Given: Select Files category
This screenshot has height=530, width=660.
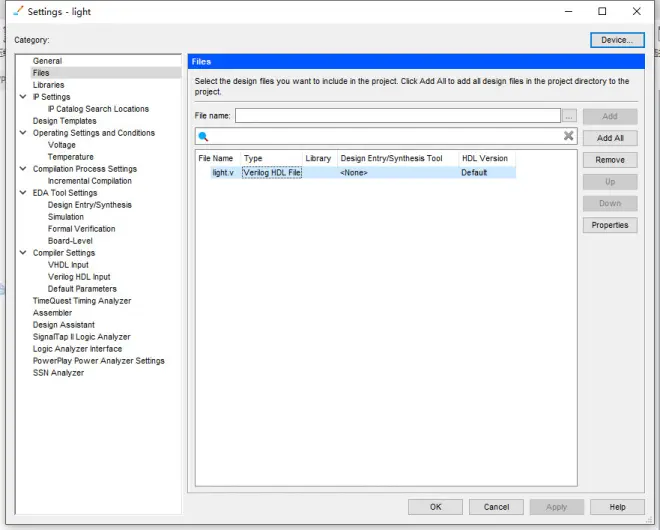Looking at the screenshot, I should (x=41, y=73).
